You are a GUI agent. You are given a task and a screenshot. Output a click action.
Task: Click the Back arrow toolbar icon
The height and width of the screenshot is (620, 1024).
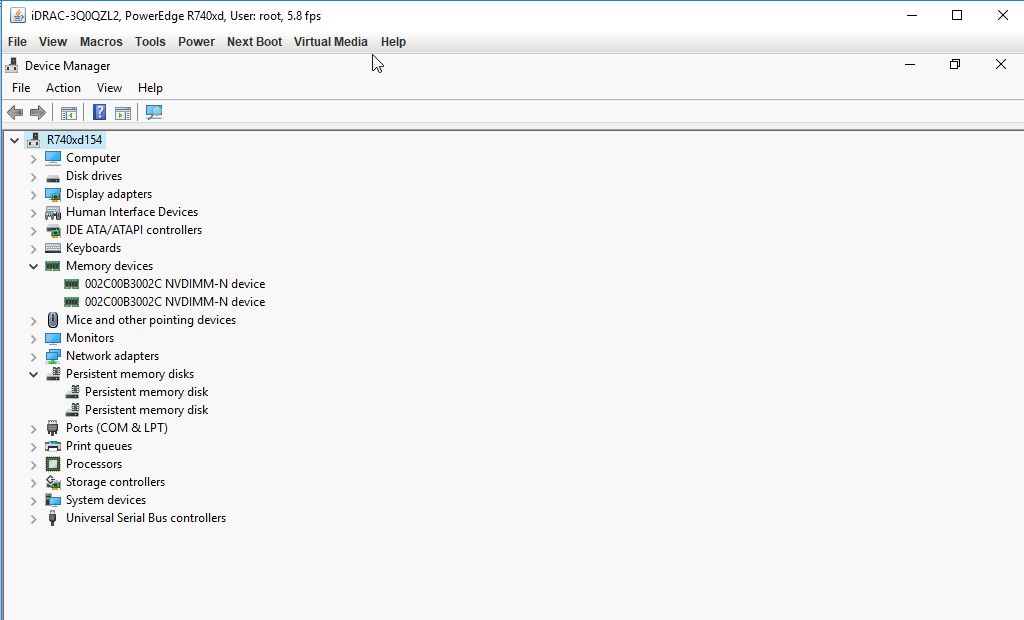15,112
